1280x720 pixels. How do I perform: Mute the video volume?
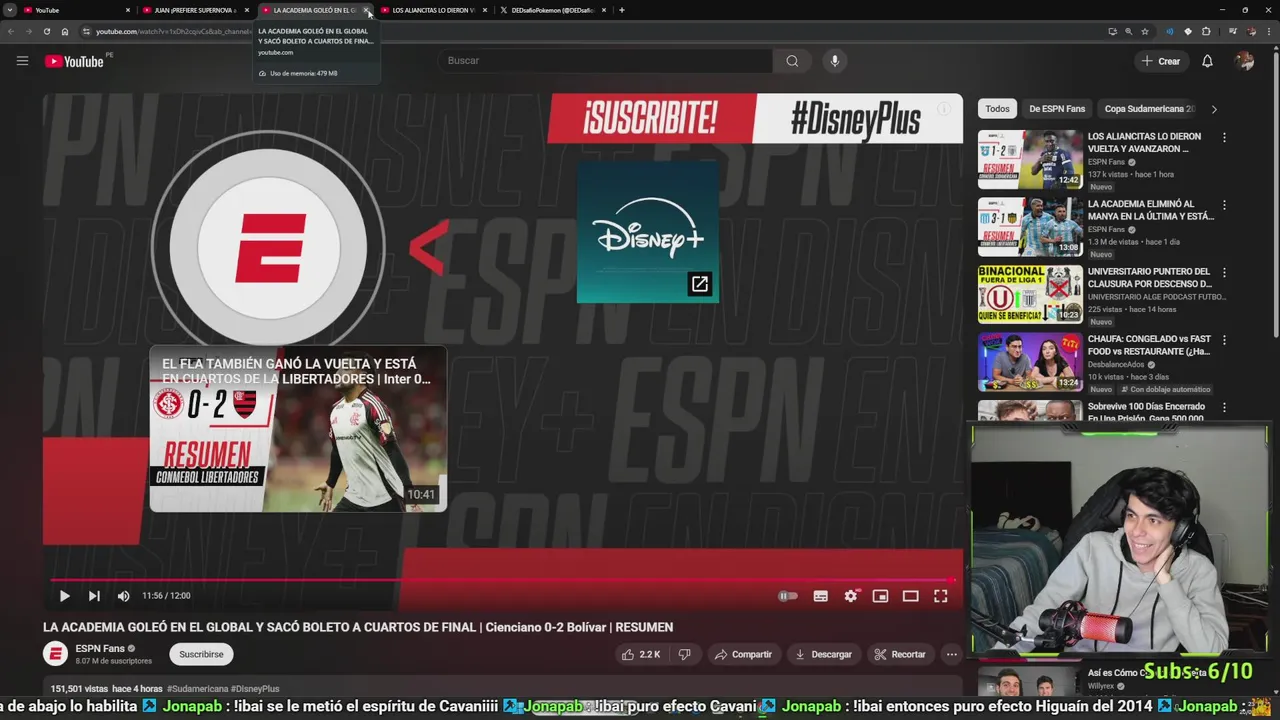(123, 596)
